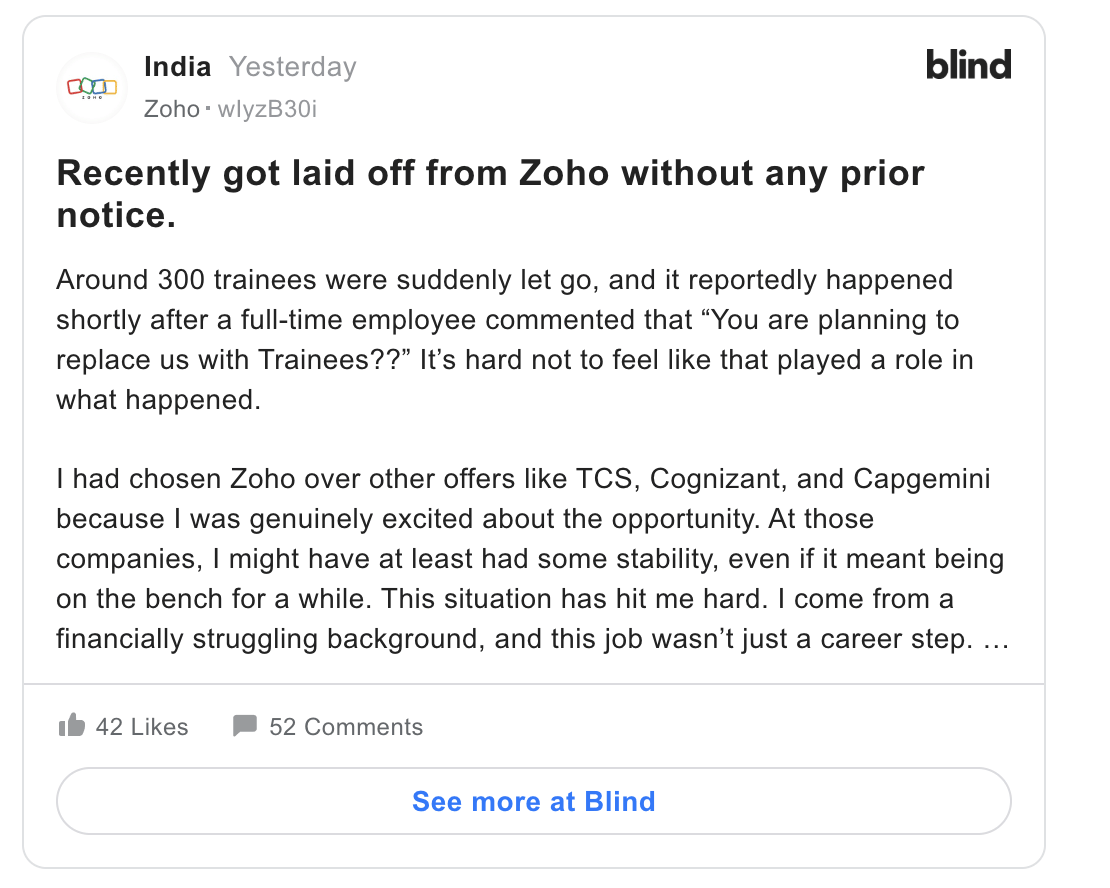Click the Zoho logo avatar
Screen dimensions: 1110x888
point(92,87)
